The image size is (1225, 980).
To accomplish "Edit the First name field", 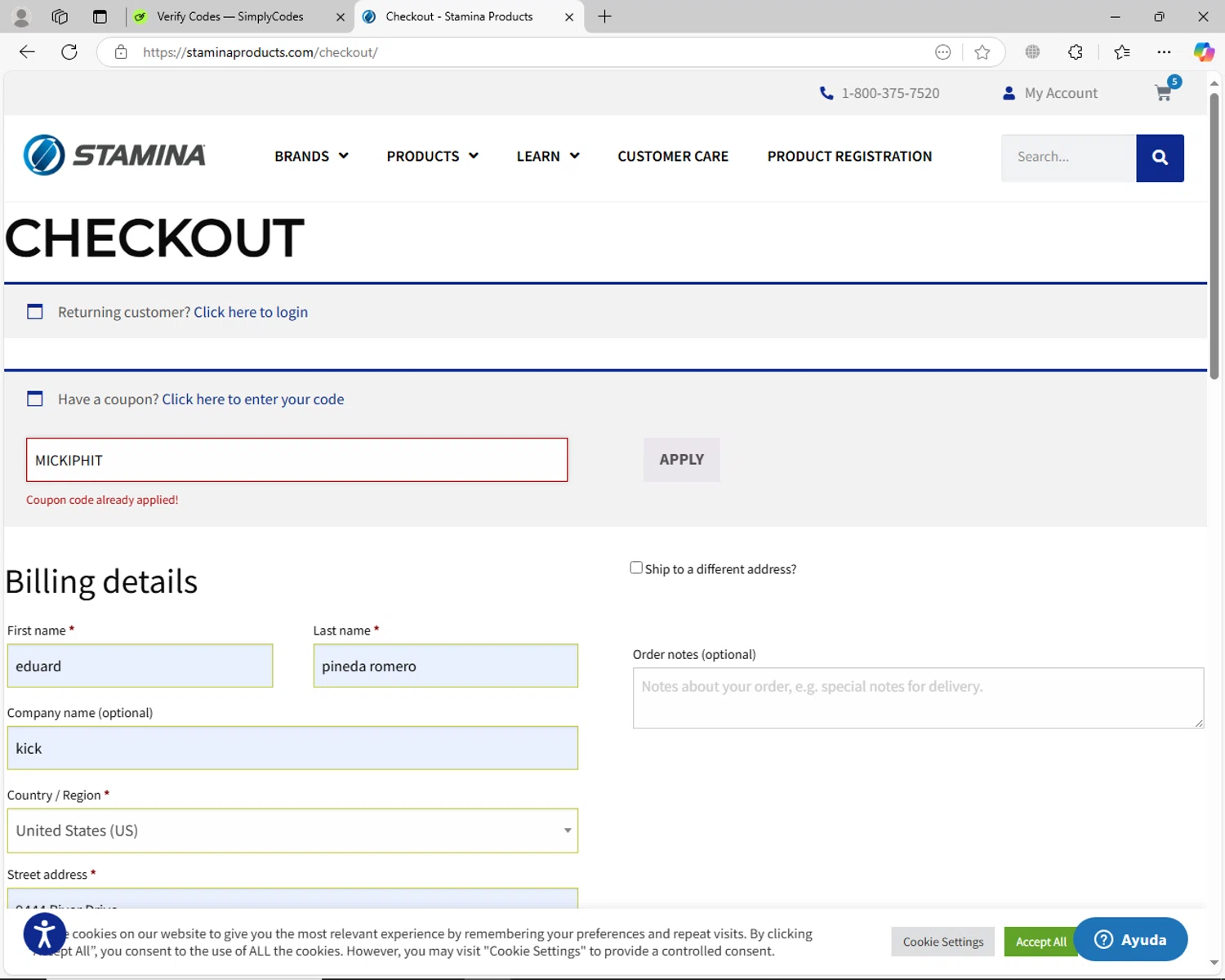I will 140,666.
